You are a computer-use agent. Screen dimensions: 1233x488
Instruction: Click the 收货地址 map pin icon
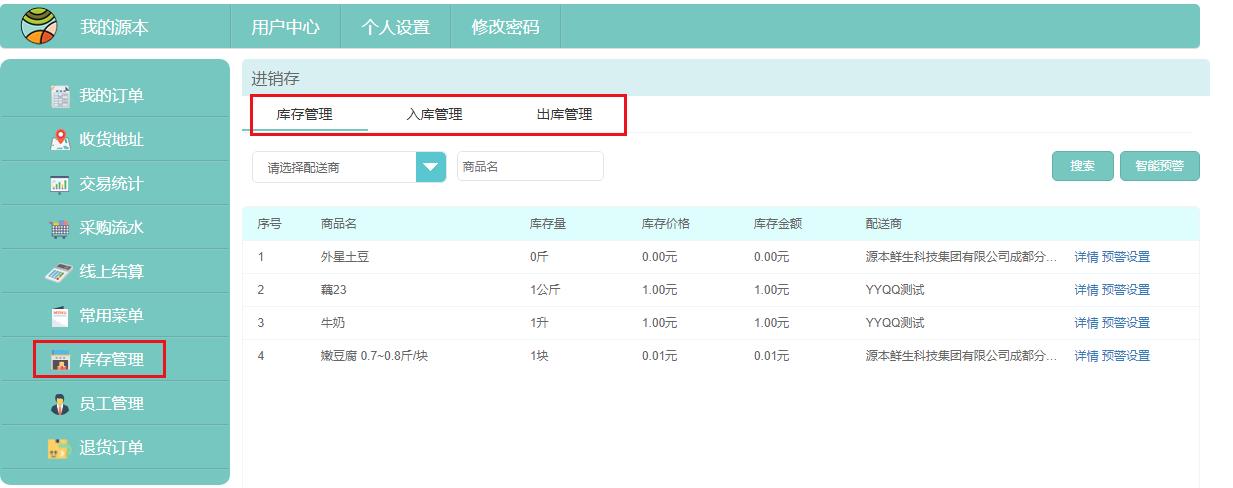tap(60, 140)
